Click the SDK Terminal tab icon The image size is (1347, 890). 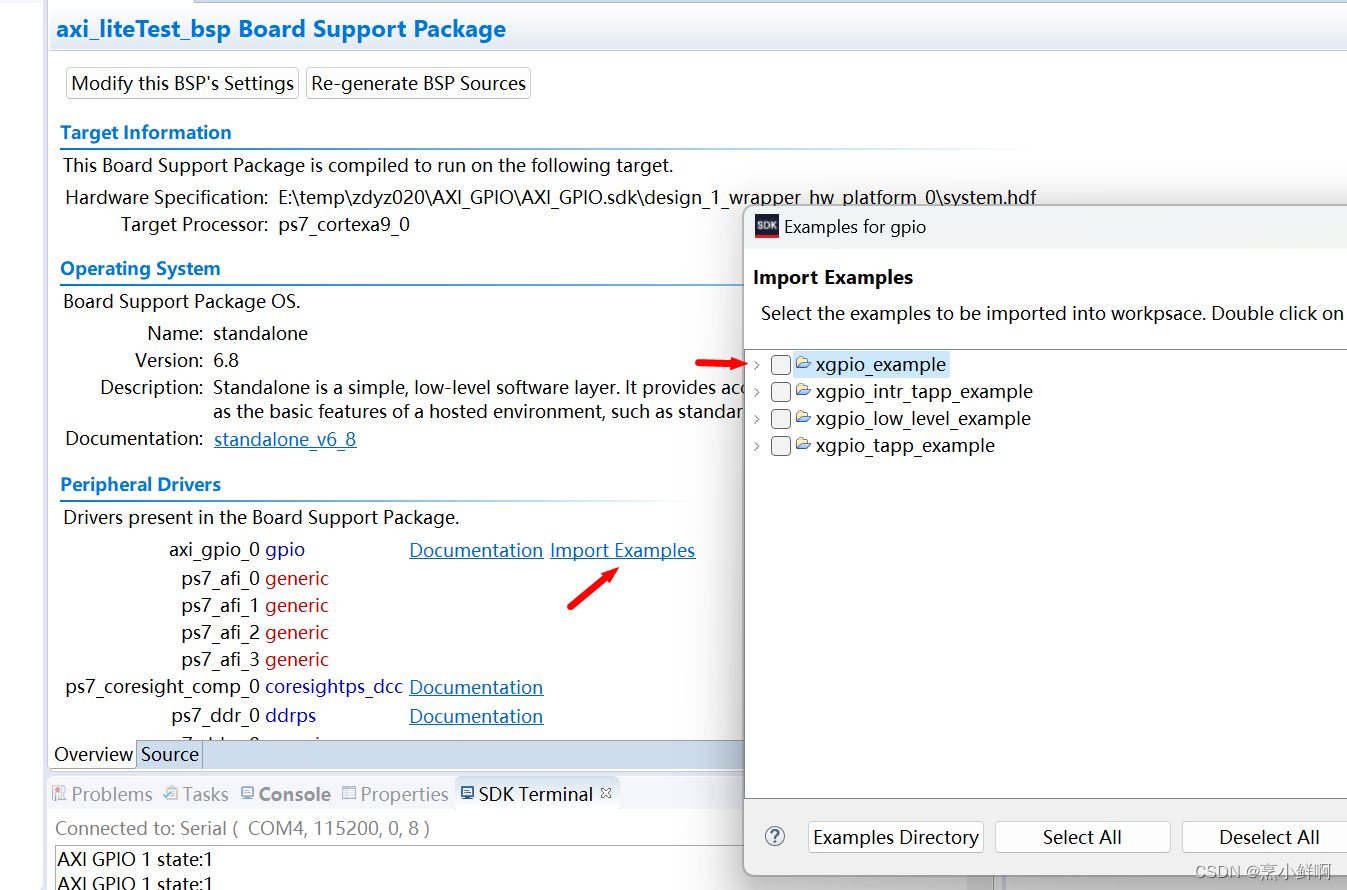click(467, 793)
